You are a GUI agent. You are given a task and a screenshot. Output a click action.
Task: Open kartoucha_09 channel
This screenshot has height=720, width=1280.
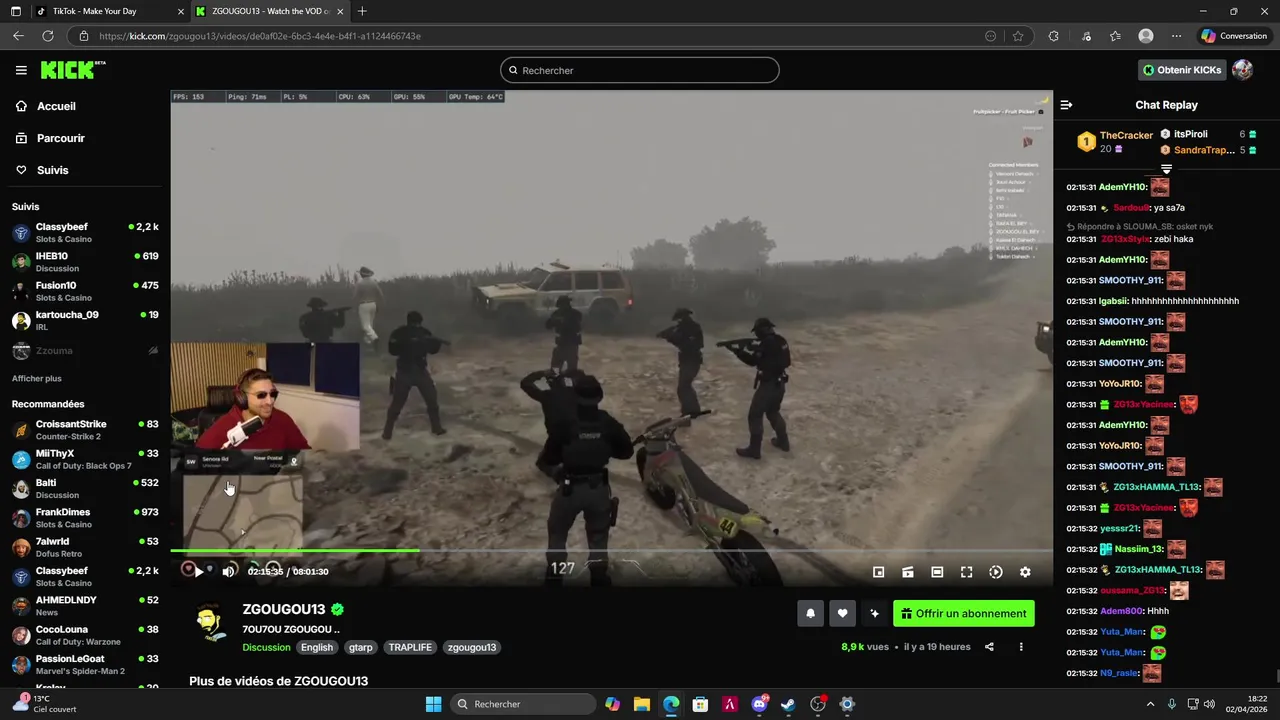85,320
